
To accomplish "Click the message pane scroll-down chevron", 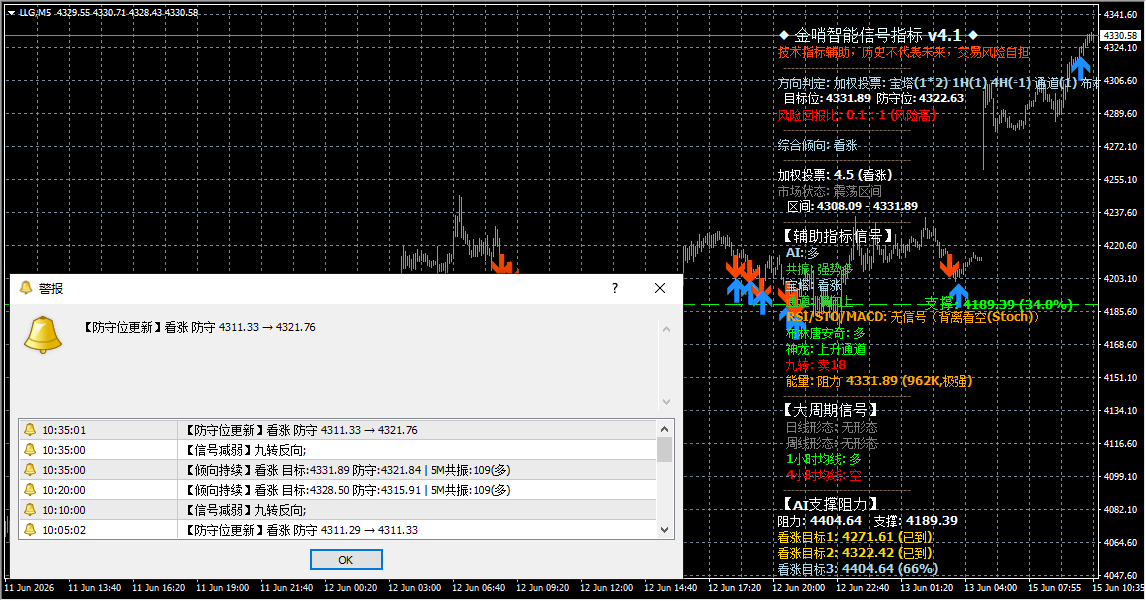I will pyautogui.click(x=666, y=401).
